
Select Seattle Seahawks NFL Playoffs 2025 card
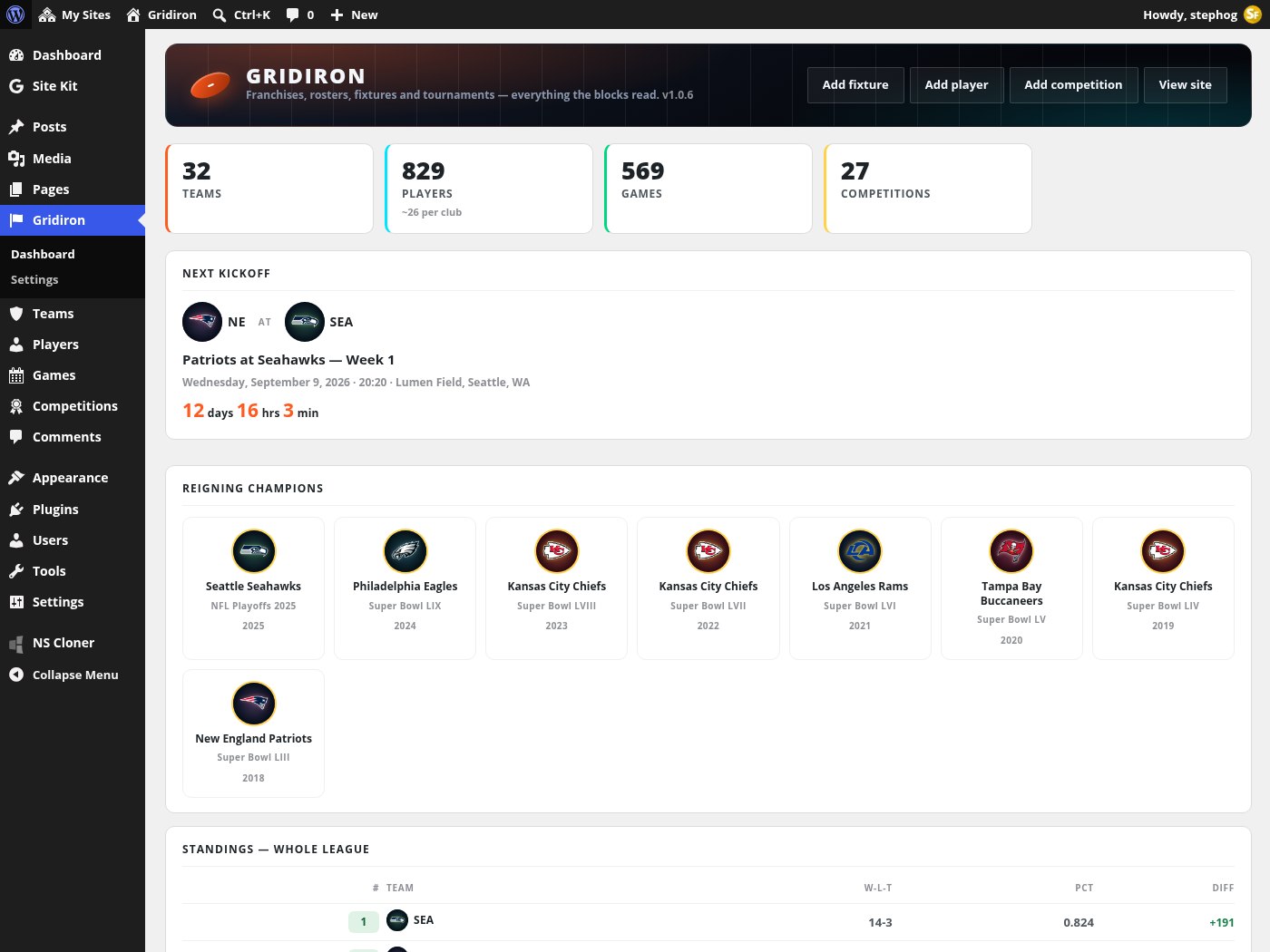click(x=253, y=588)
